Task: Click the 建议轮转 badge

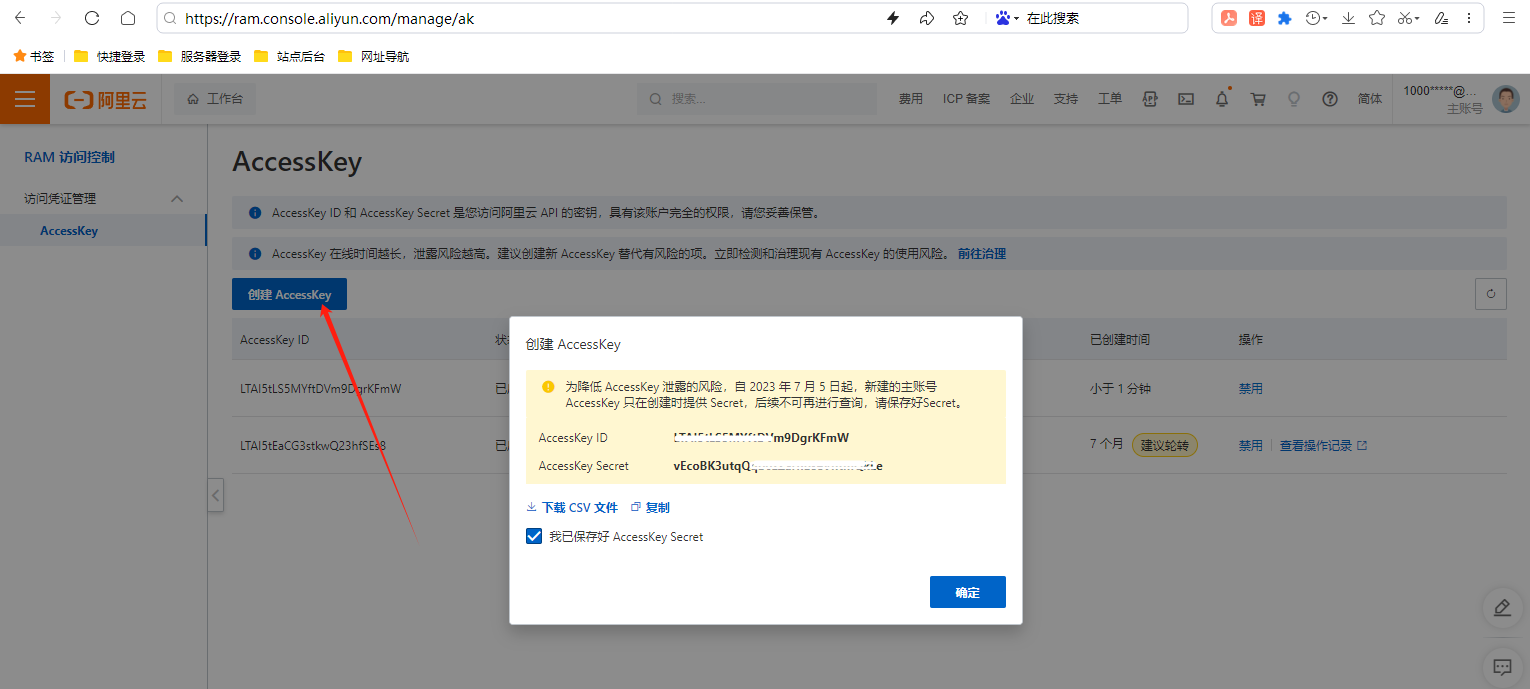Action: pos(1165,445)
